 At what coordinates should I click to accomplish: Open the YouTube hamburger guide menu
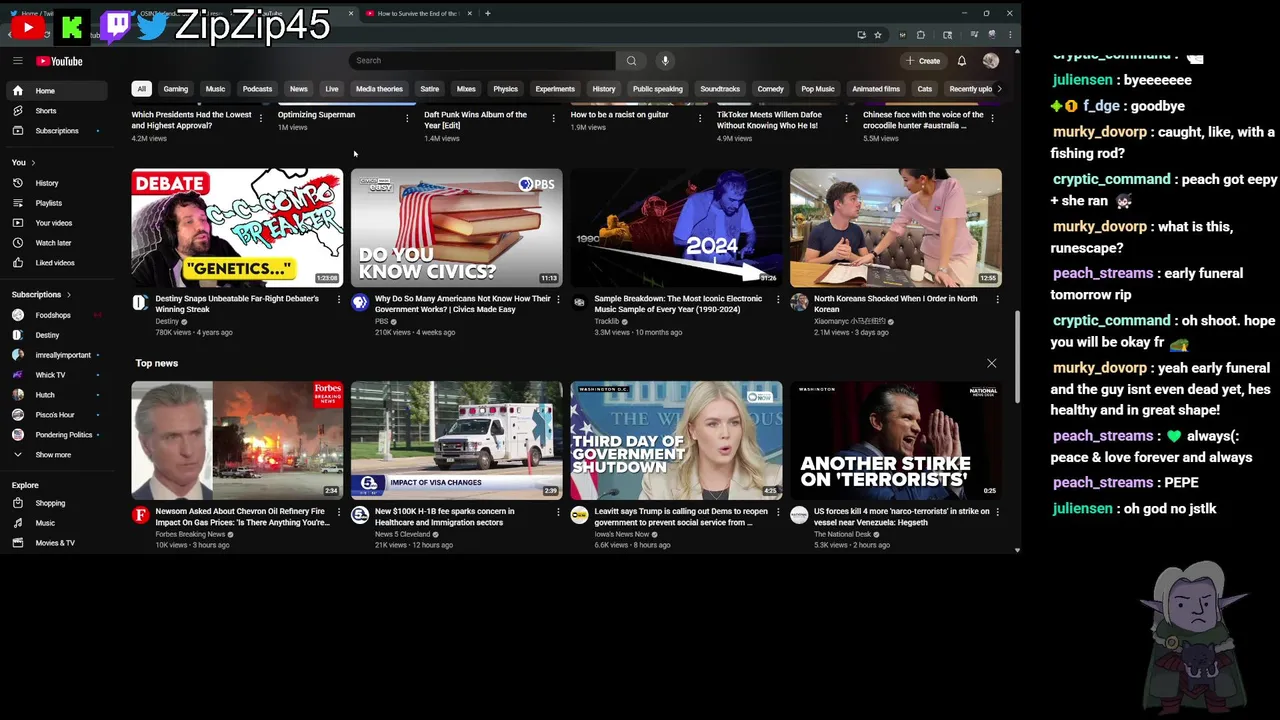(x=17, y=61)
